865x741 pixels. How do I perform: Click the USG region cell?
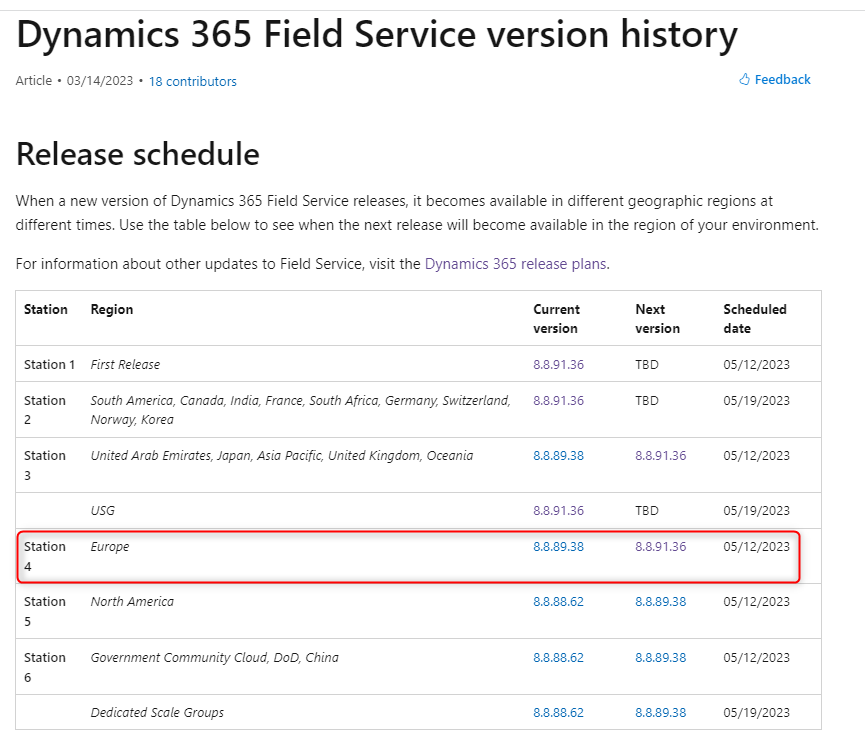tap(103, 511)
